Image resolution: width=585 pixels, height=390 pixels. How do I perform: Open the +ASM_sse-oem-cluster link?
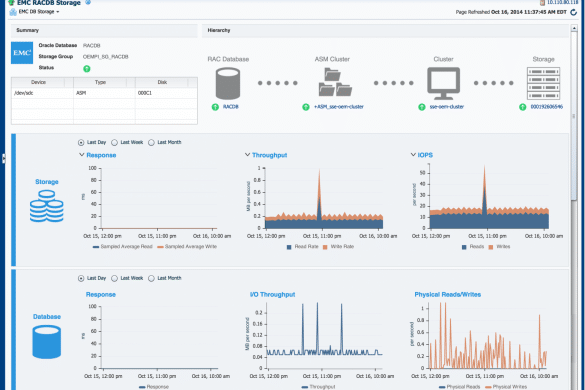(x=338, y=107)
